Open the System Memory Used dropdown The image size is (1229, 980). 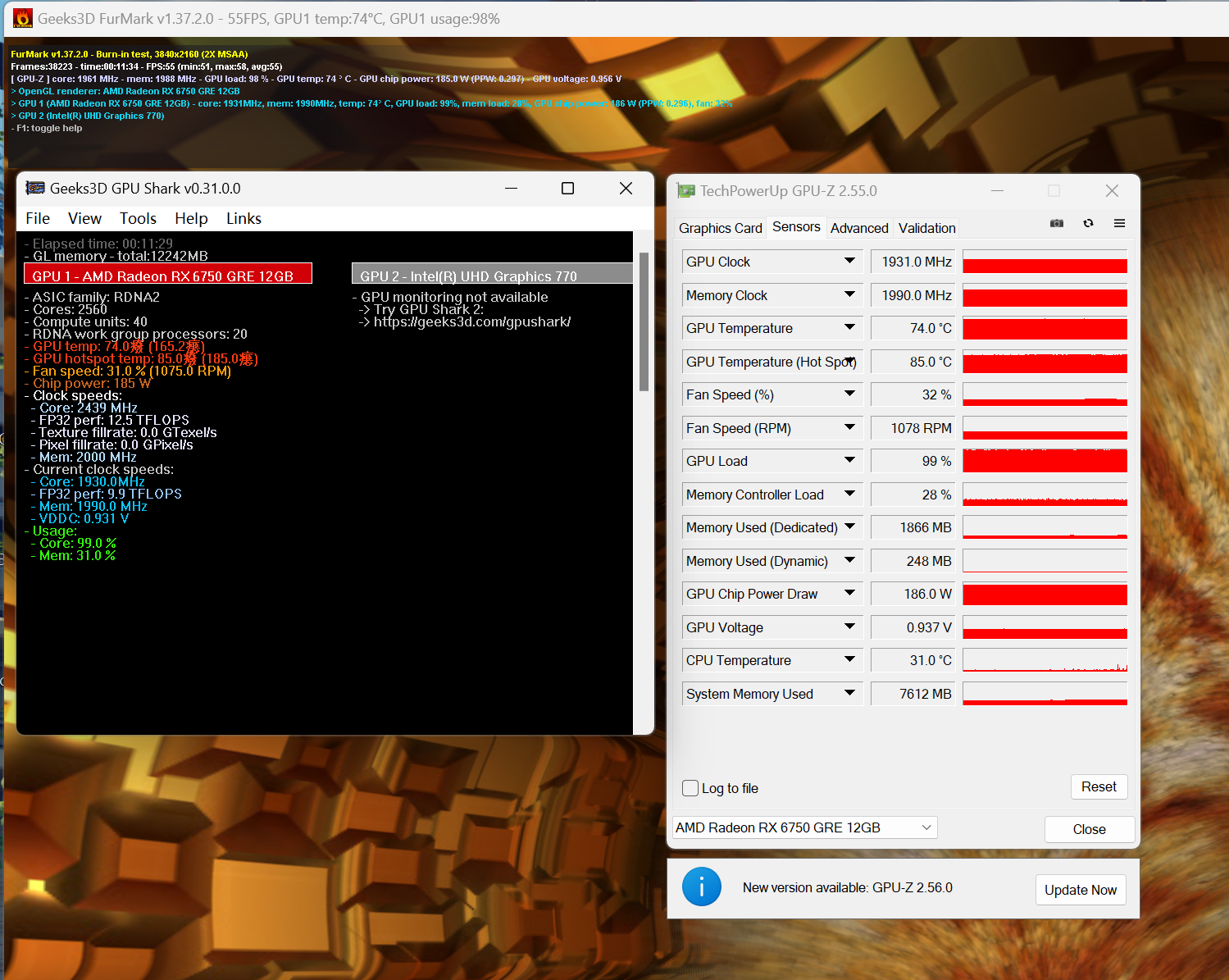click(x=850, y=693)
